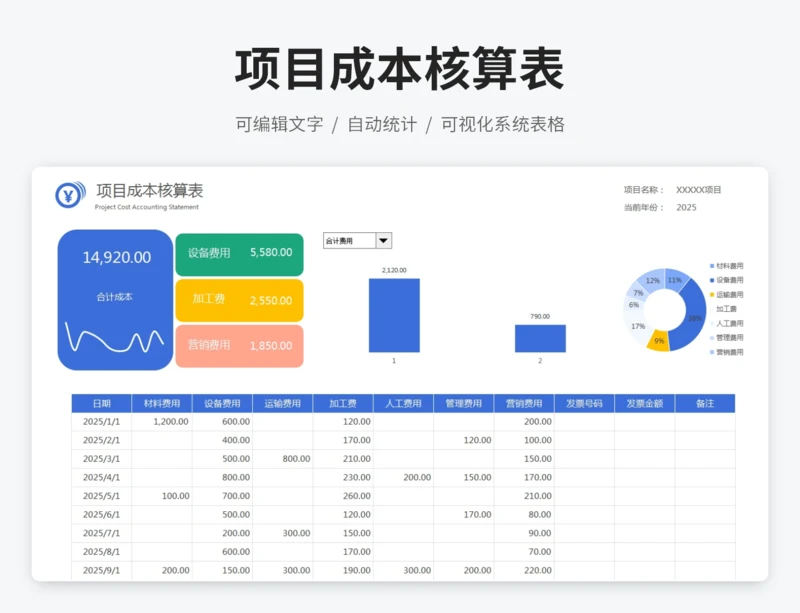
Task: Select the 300.00 labor cell in 2025/9/1 row
Action: [x=403, y=570]
